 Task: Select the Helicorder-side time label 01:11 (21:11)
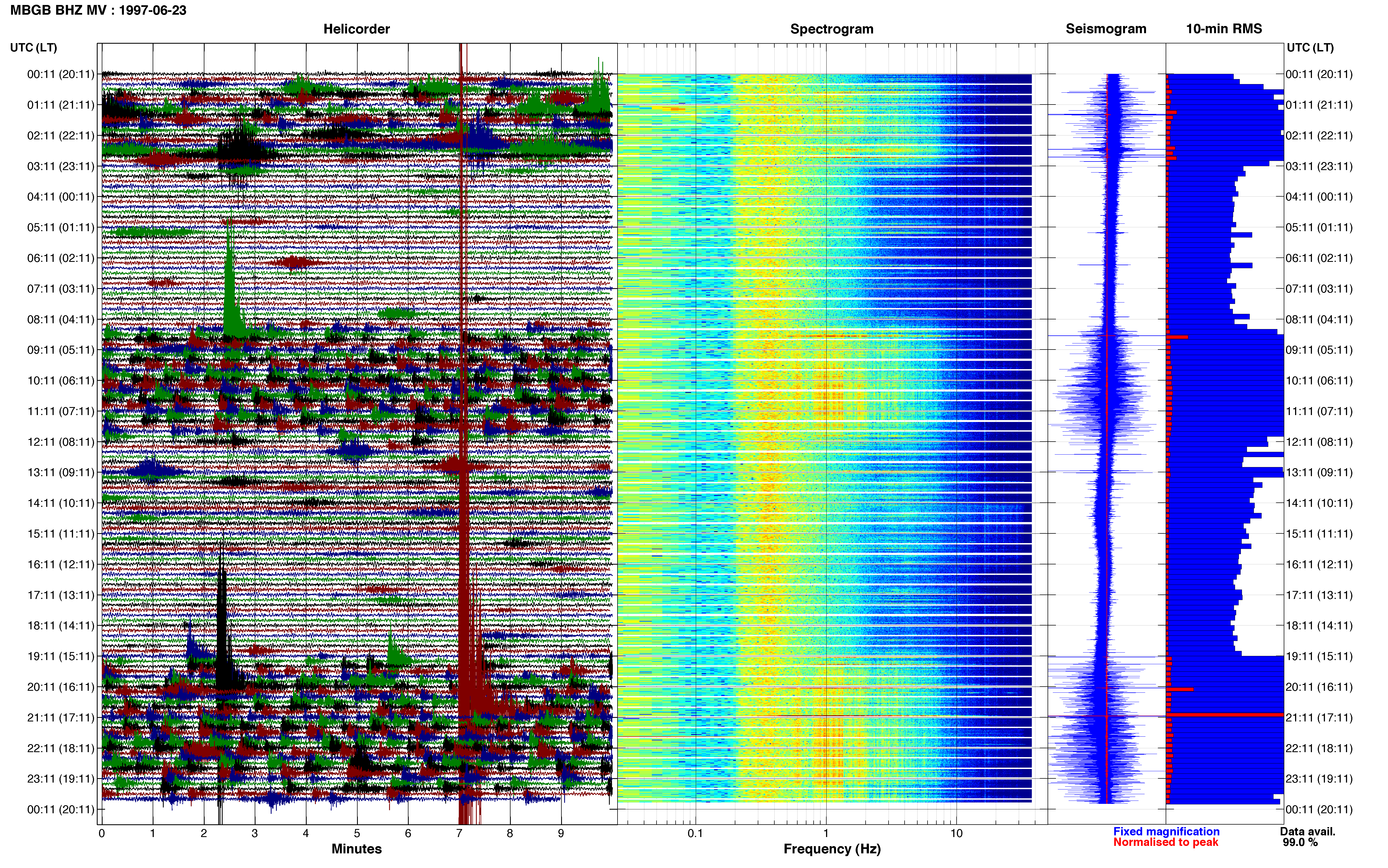point(60,105)
